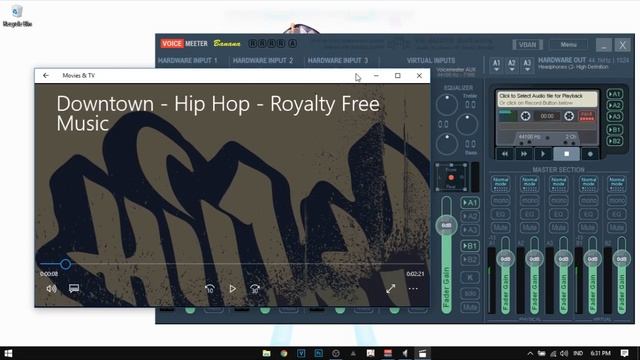Open the Action Center notifications

click(x=624, y=353)
